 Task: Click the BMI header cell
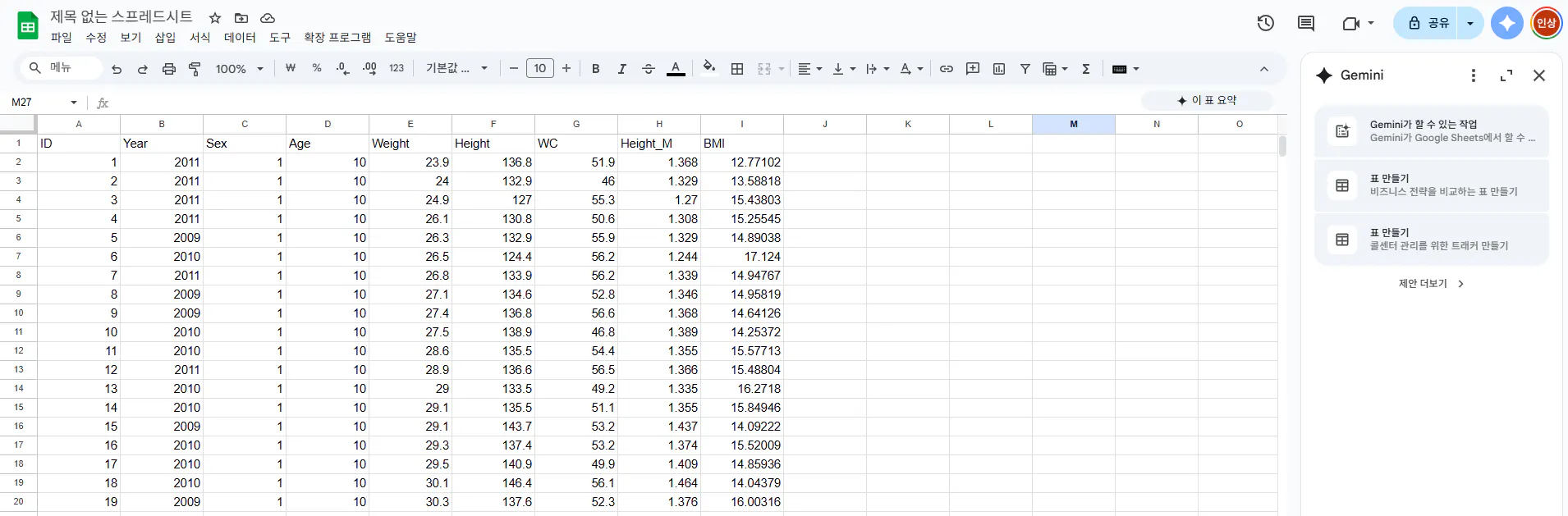(x=742, y=143)
